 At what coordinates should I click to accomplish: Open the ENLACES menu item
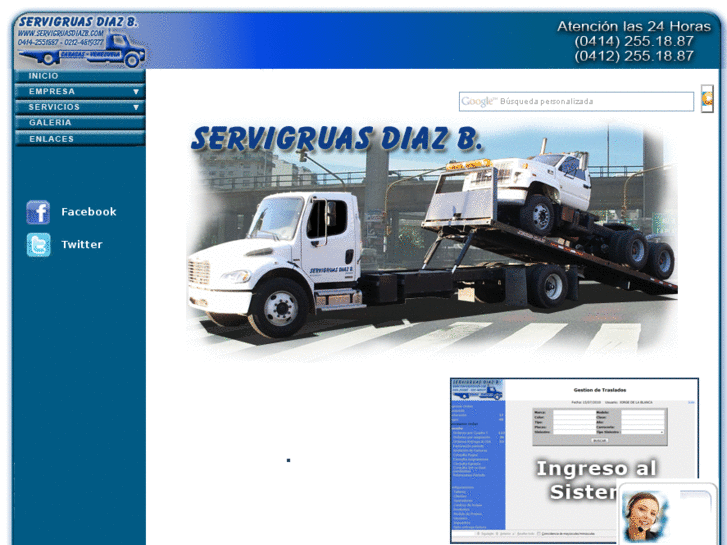(80, 139)
